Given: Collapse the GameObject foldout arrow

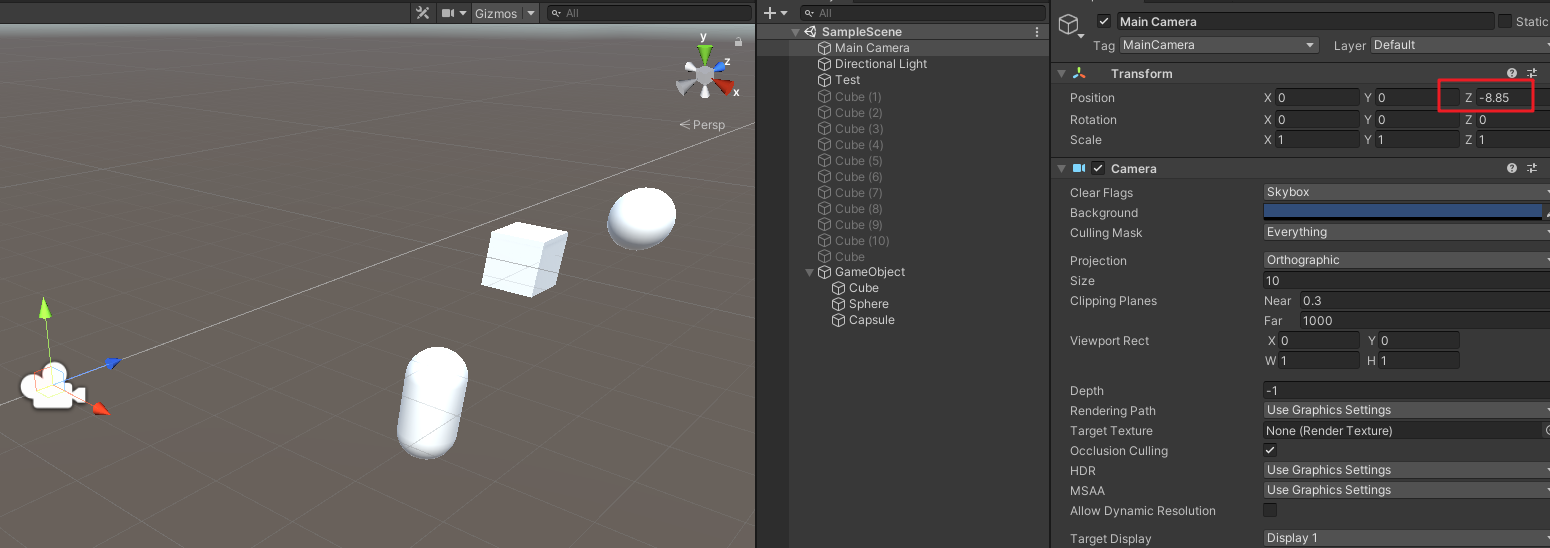Looking at the screenshot, I should (x=810, y=272).
